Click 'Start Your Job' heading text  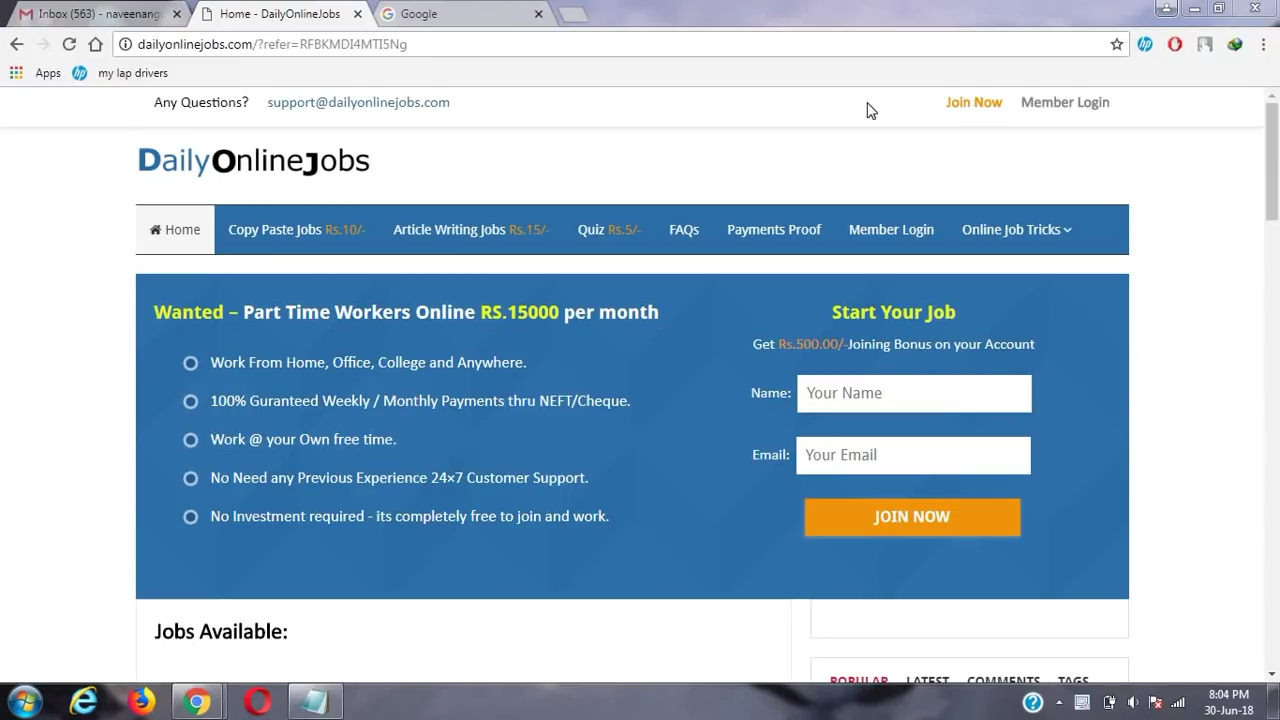tap(894, 312)
